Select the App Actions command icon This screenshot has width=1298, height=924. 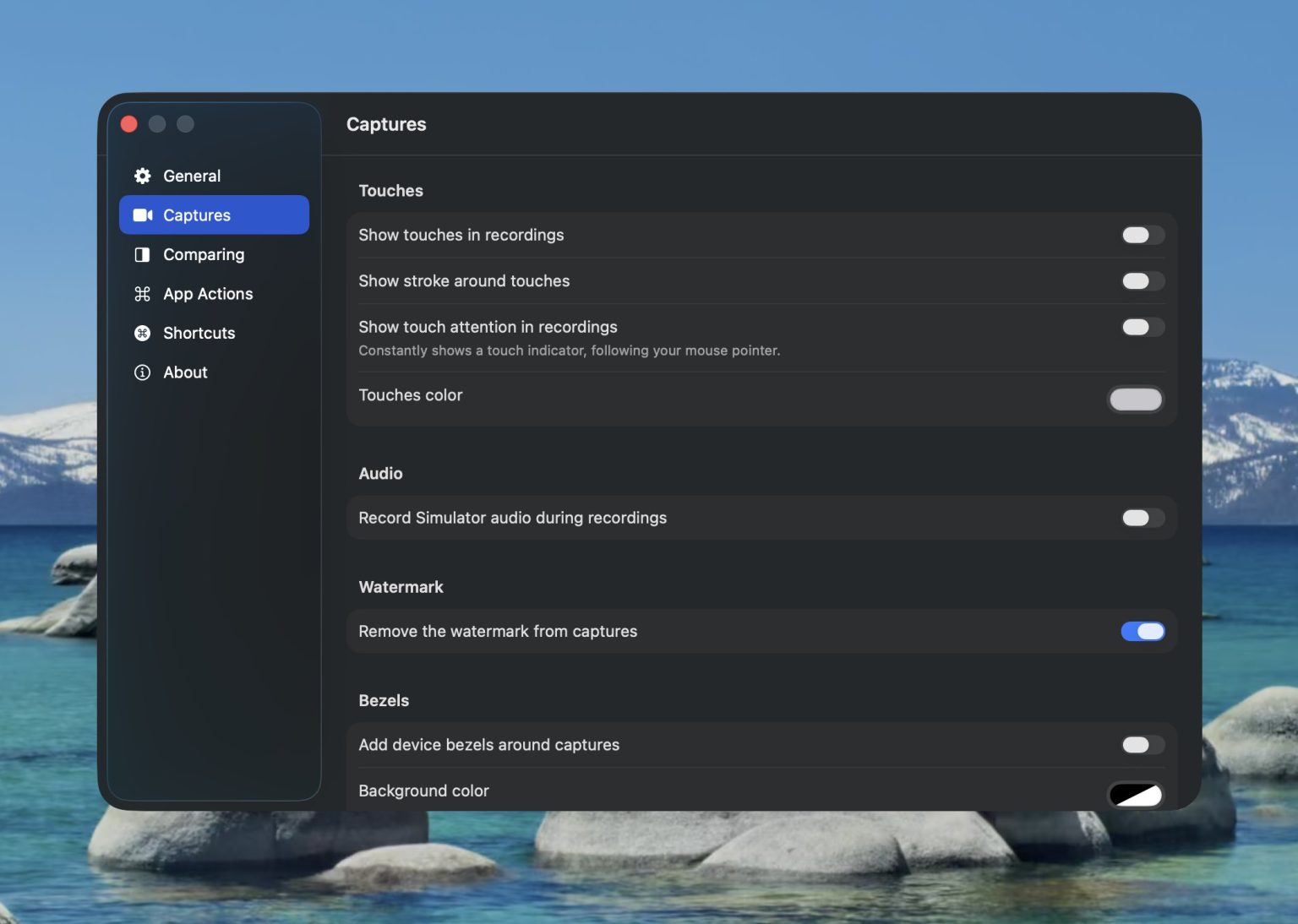pos(142,293)
